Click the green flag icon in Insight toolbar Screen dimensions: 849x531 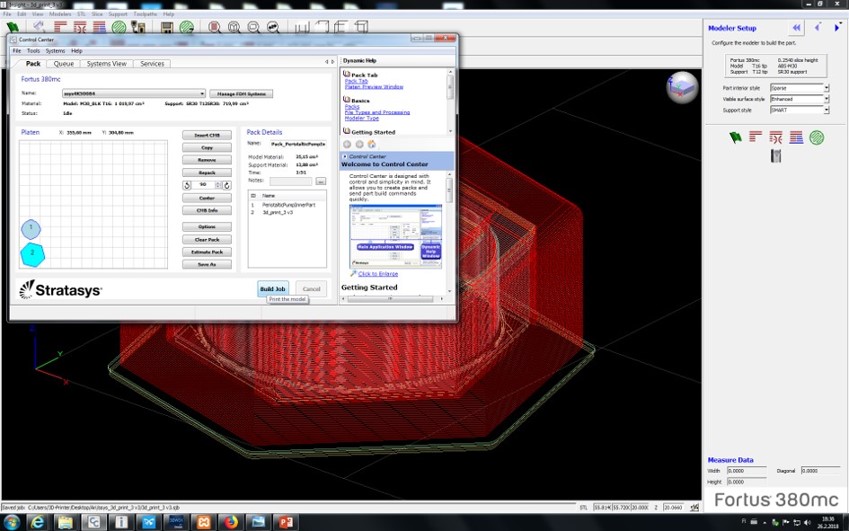(x=12, y=27)
